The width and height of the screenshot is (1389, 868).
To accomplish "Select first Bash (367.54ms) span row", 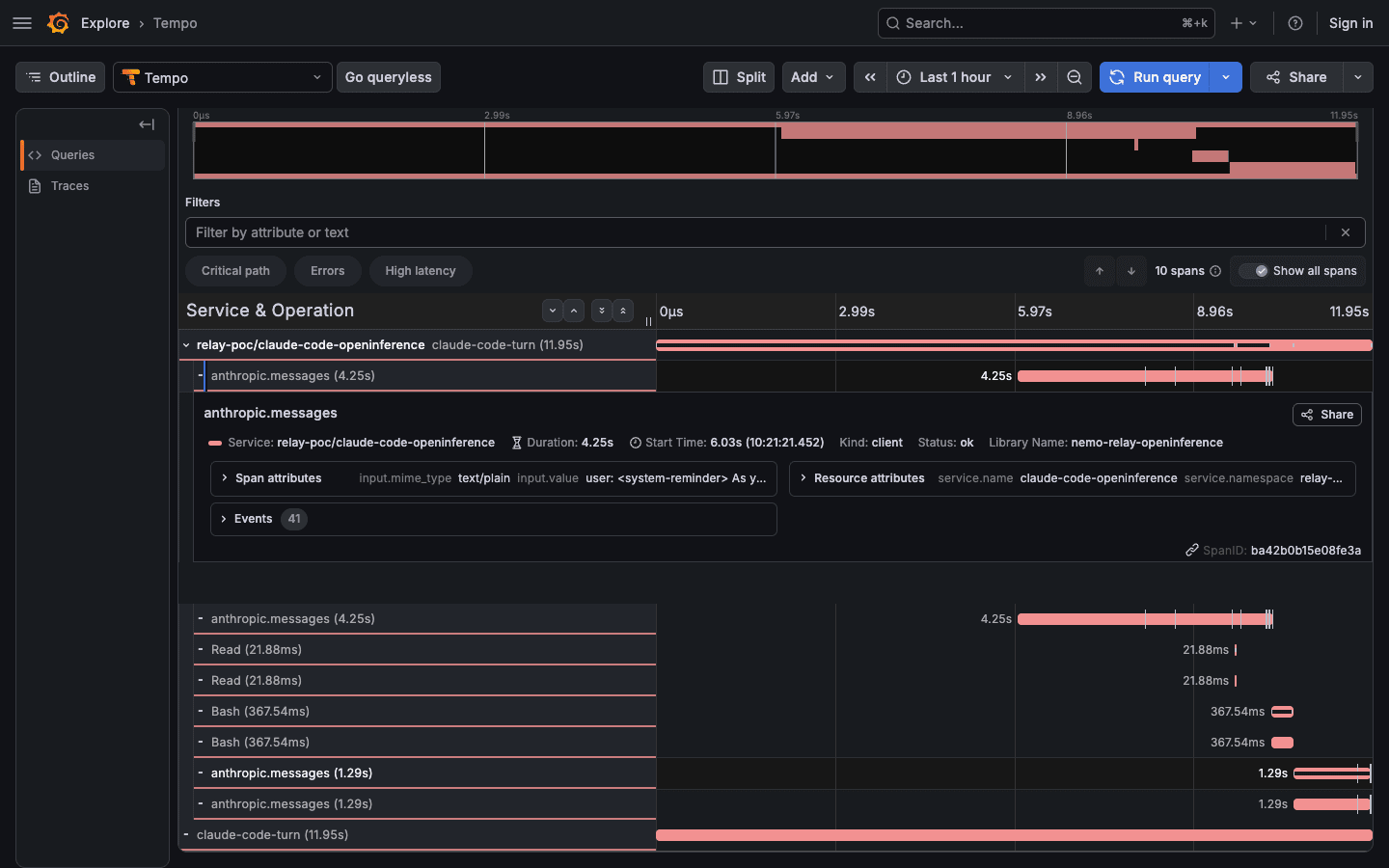I will tap(424, 712).
